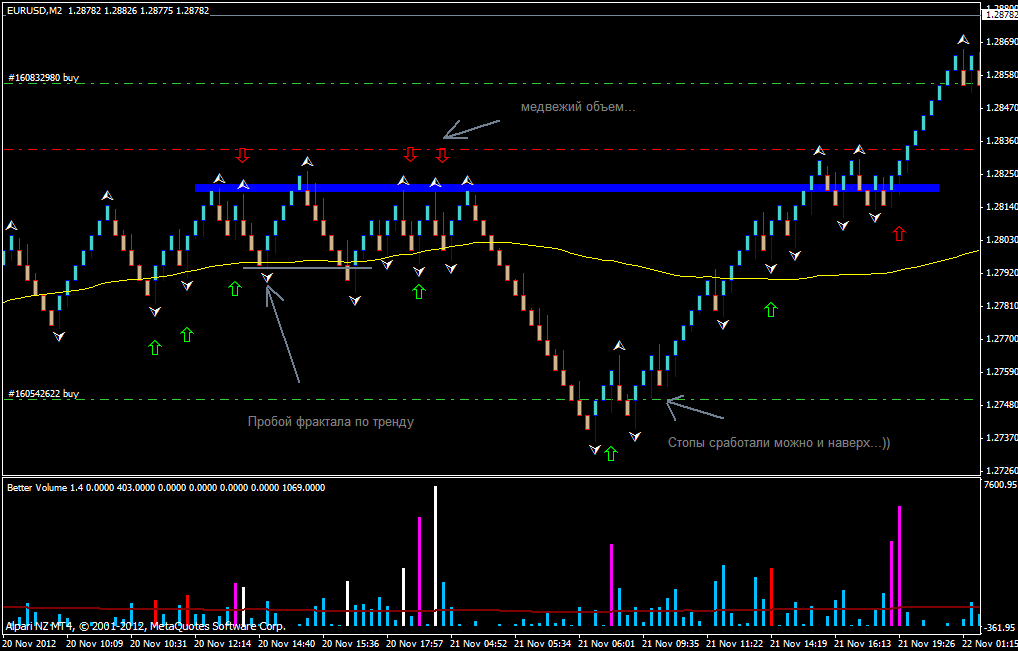Click the 20 Nov 14:40 time label
Image resolution: width=1018 pixels, height=651 pixels.
(x=288, y=644)
